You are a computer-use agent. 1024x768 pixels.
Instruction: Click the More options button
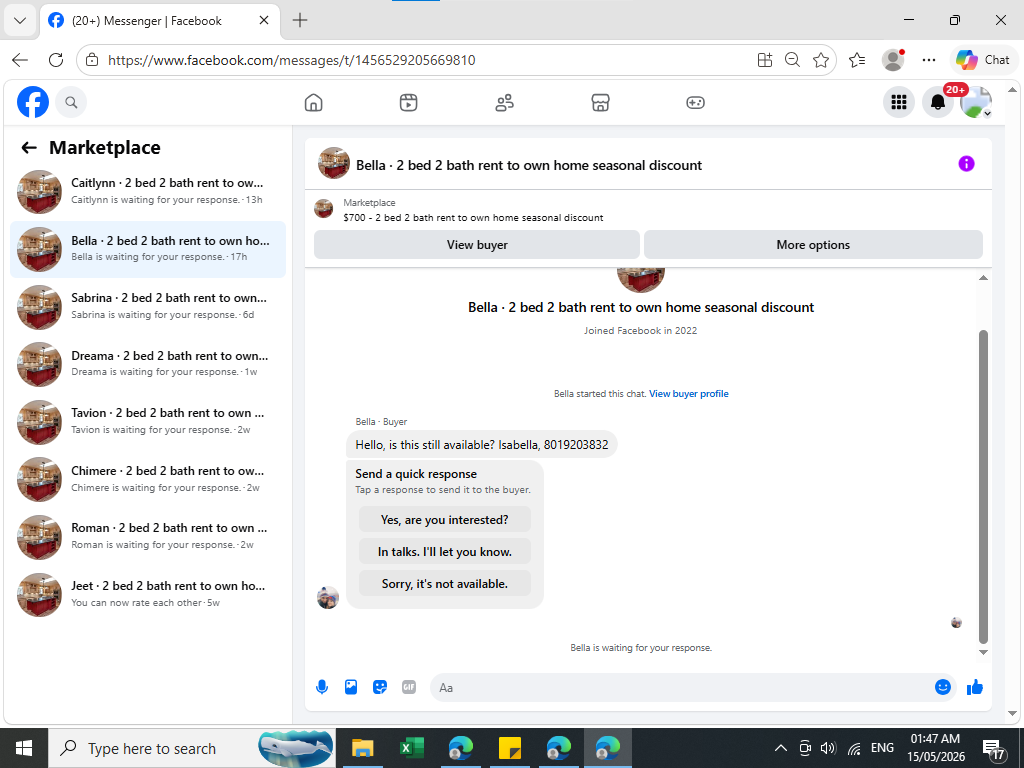pos(813,245)
